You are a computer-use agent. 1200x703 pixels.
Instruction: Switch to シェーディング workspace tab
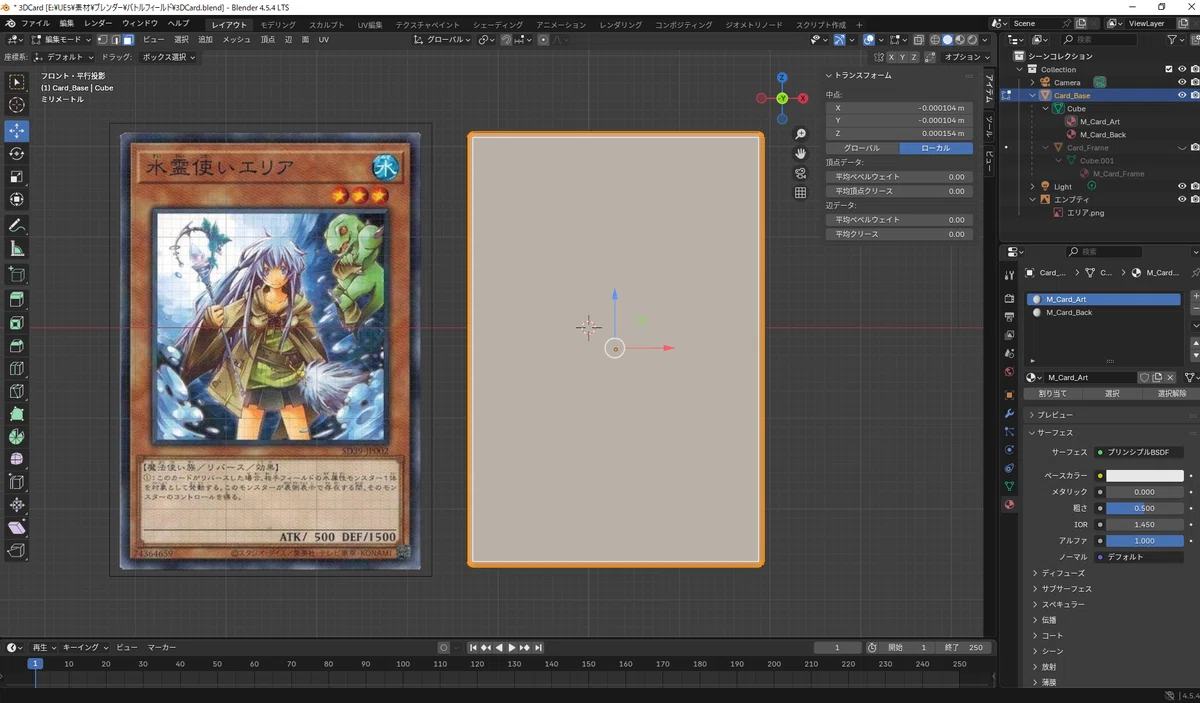pos(498,24)
